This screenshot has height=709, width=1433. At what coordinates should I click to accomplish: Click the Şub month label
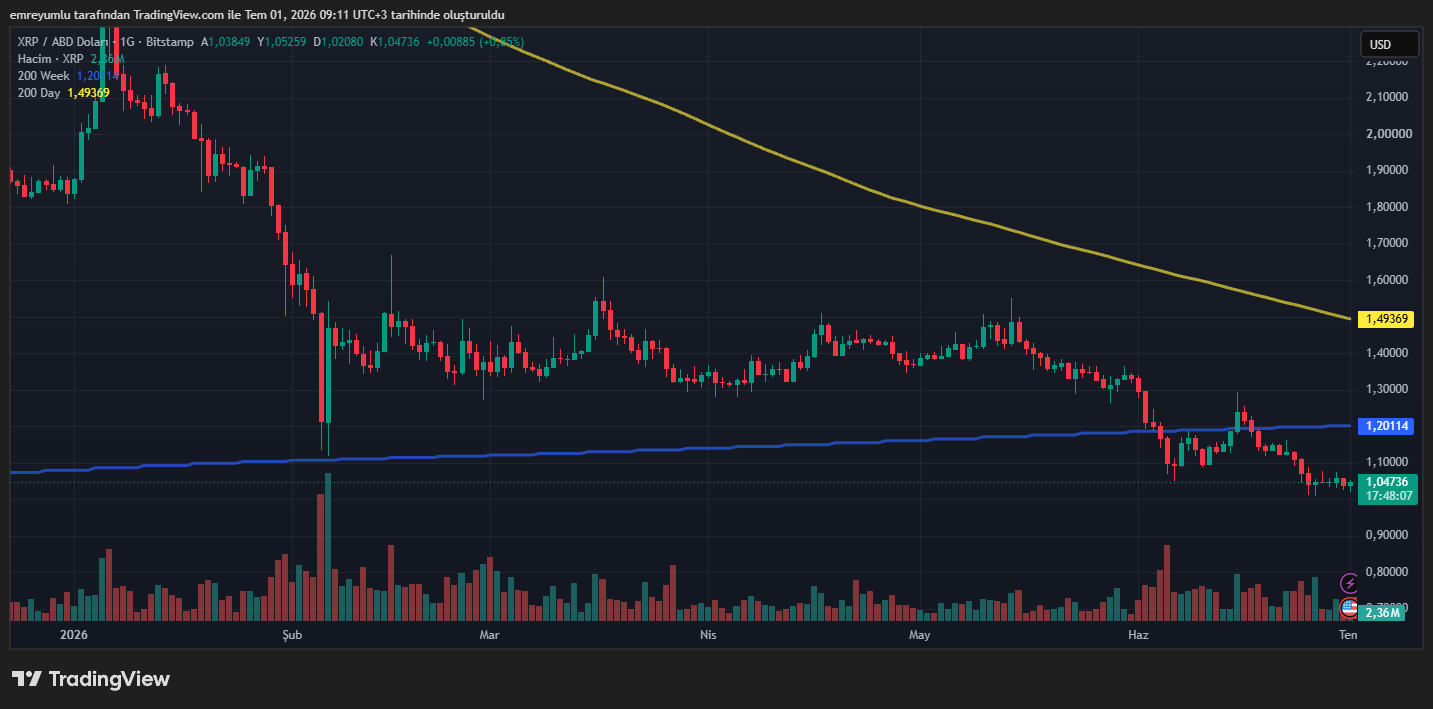[292, 635]
